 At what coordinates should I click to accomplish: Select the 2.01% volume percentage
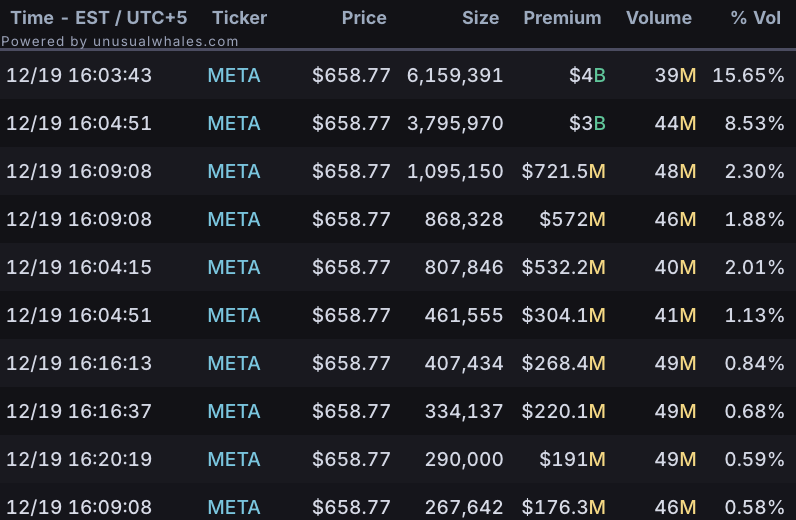(754, 267)
